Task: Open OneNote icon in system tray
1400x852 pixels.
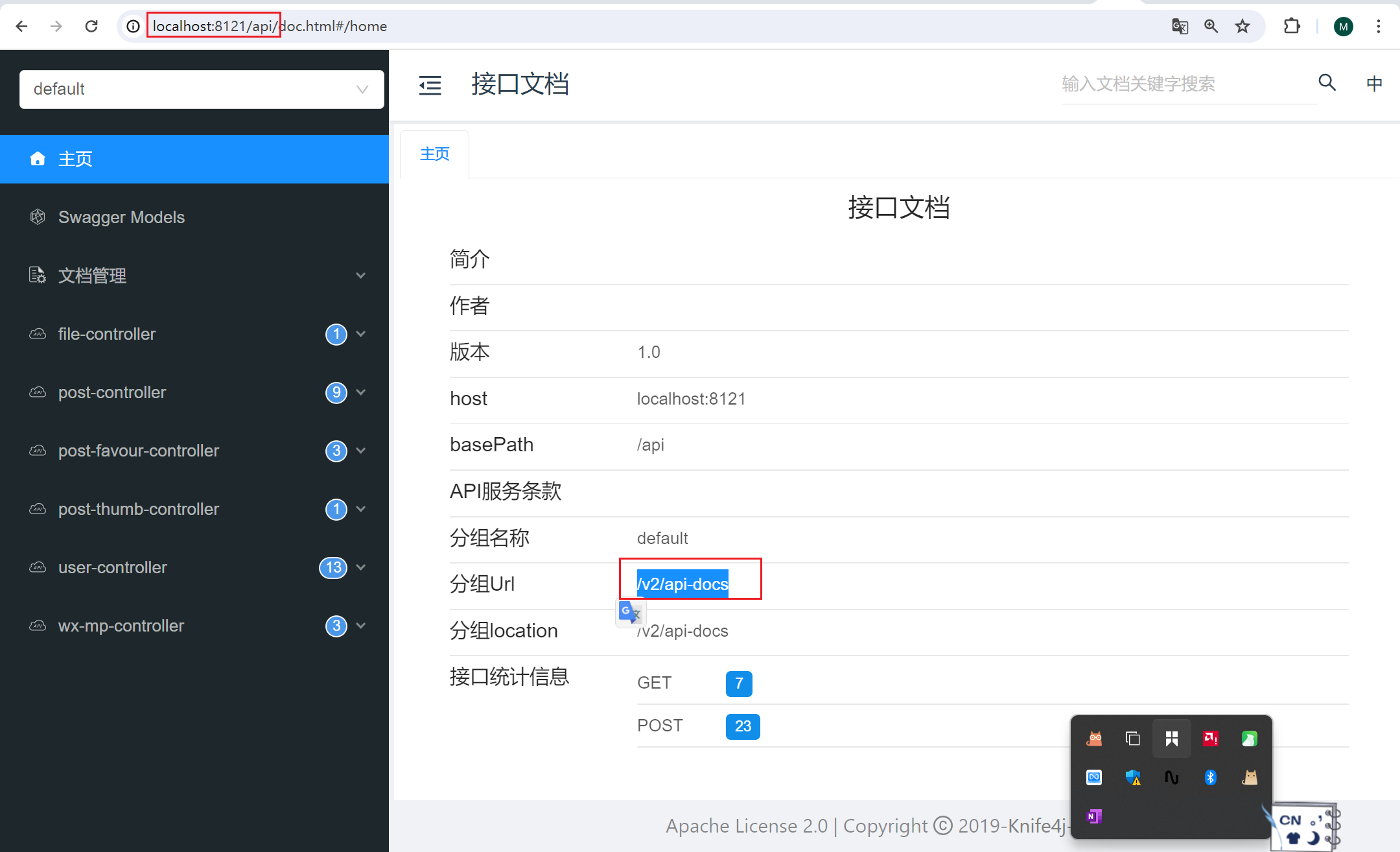Action: coord(1094,816)
